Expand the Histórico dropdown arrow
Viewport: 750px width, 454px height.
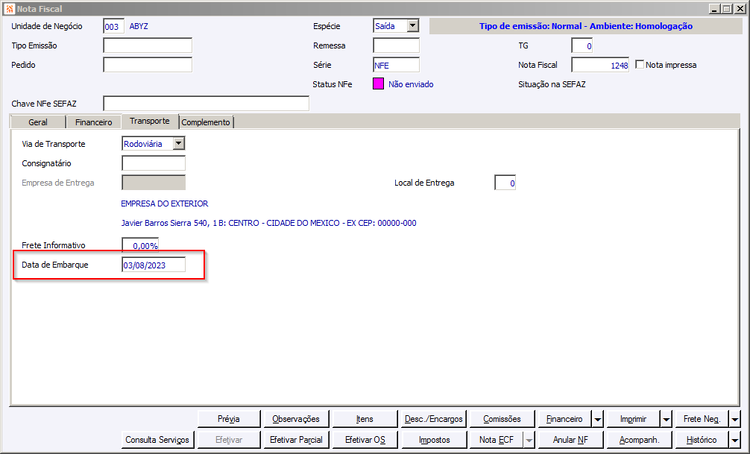735,440
